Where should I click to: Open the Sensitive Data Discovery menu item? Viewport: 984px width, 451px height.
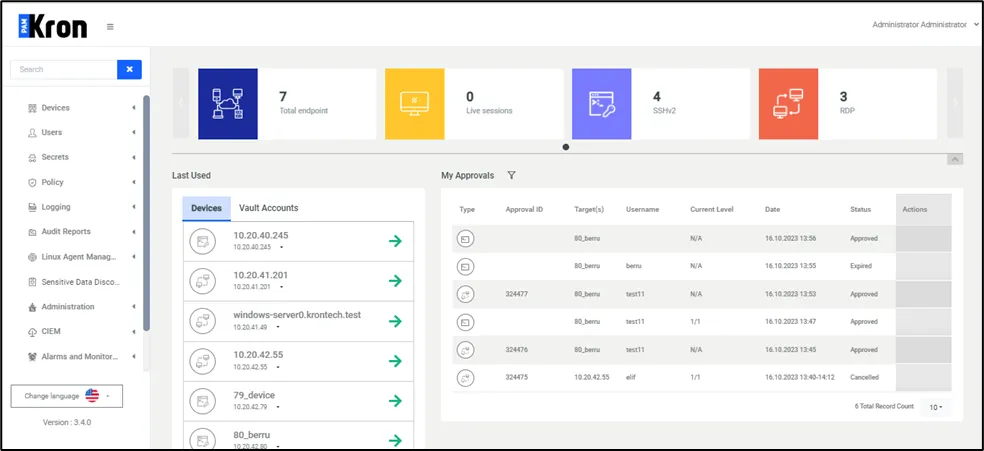80,282
